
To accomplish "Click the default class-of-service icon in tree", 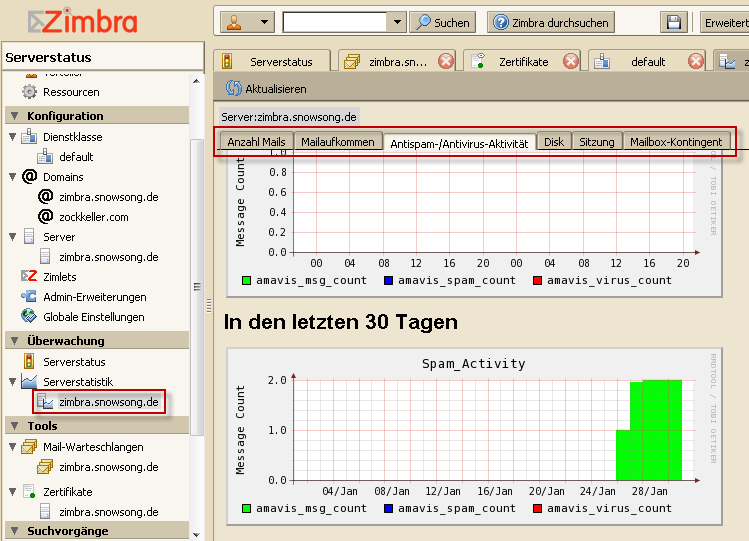I will click(45, 157).
